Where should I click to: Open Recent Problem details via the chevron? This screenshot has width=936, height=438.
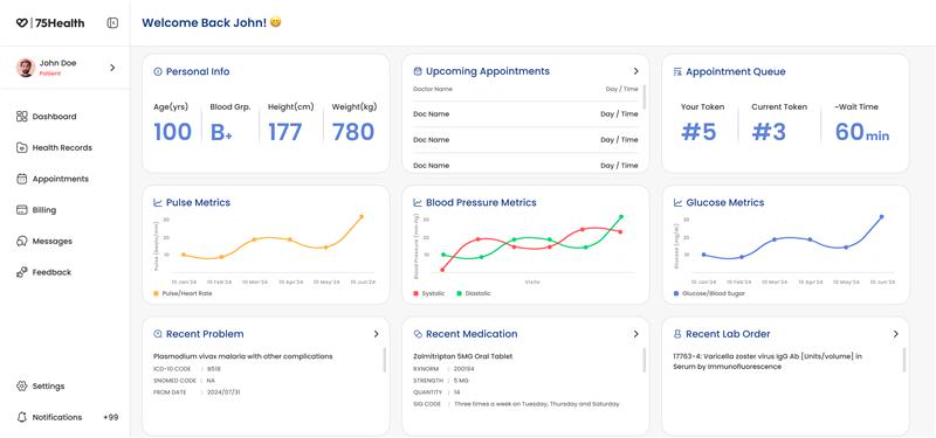point(376,334)
